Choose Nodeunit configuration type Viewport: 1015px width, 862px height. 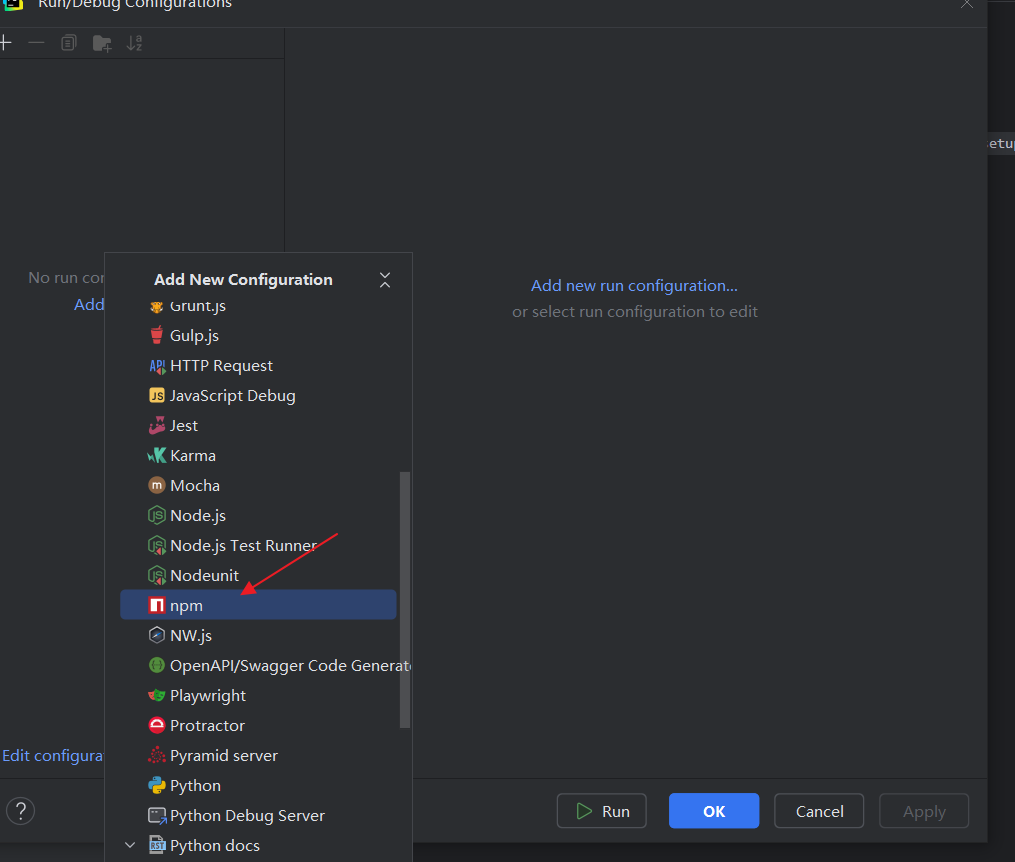click(x=258, y=575)
